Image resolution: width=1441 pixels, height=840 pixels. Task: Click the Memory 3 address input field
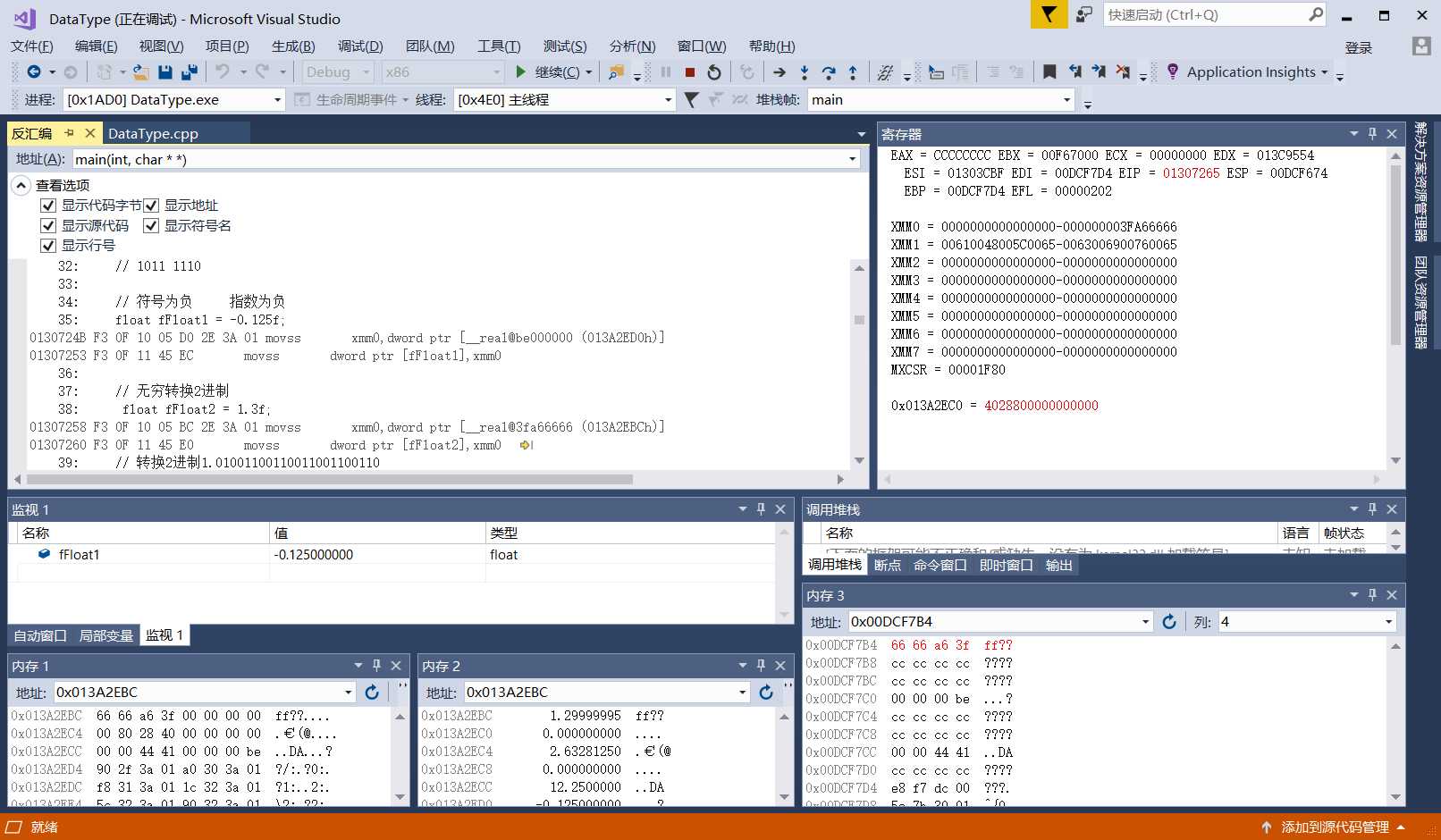[994, 622]
